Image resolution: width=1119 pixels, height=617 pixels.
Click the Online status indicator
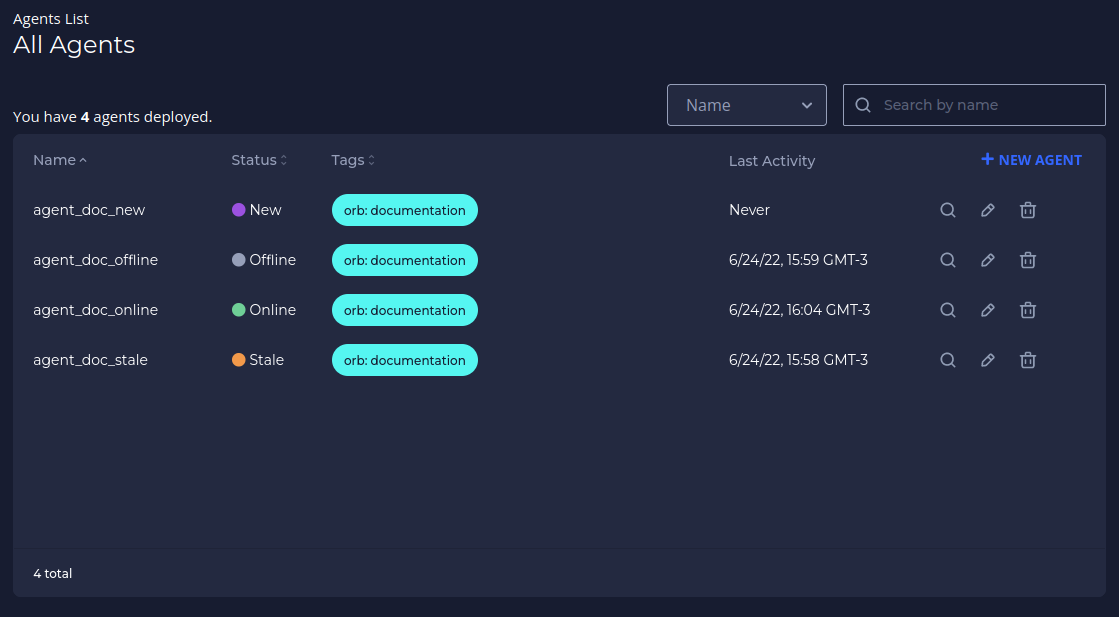click(264, 310)
